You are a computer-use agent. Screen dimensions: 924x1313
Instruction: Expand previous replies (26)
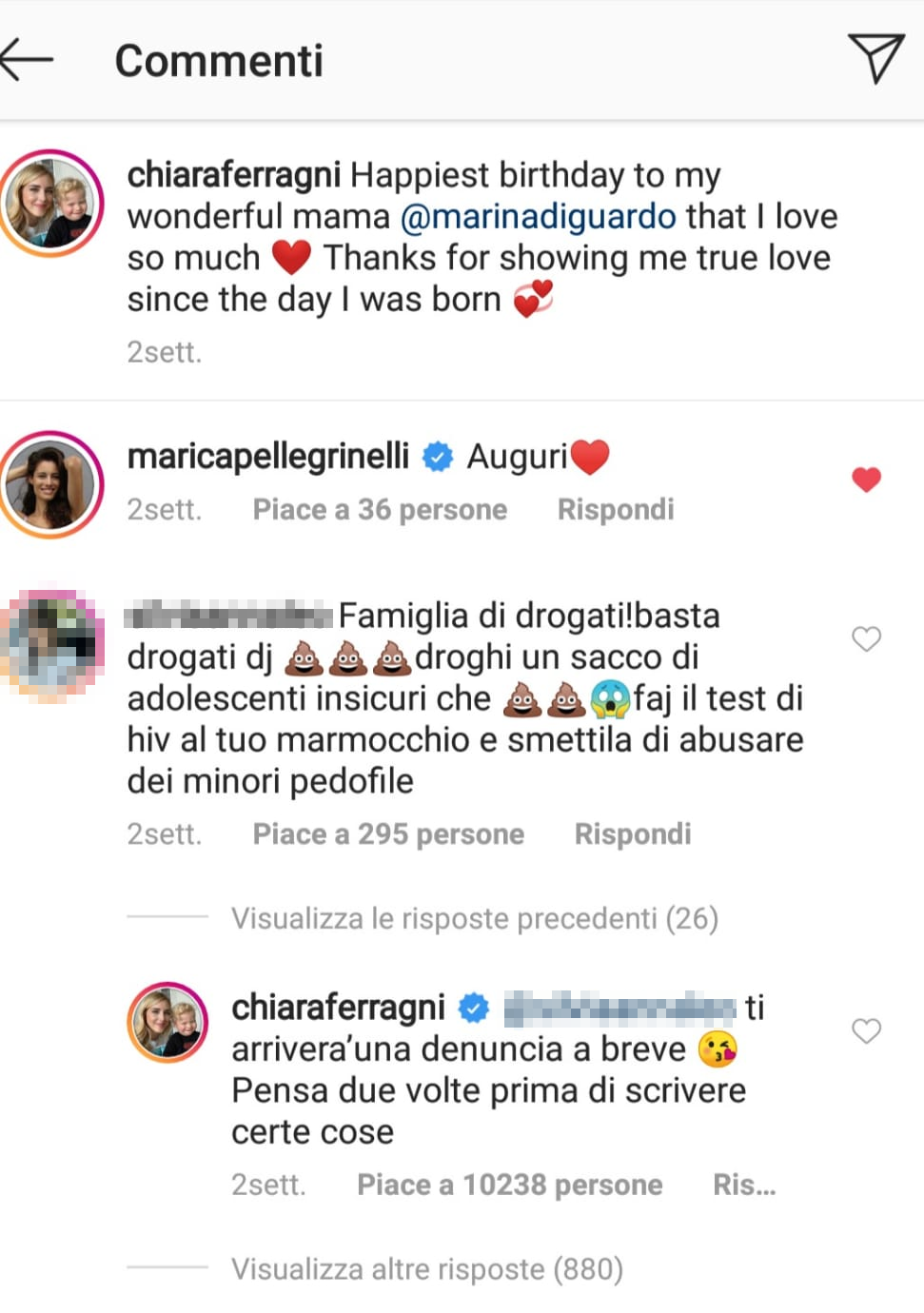click(474, 918)
